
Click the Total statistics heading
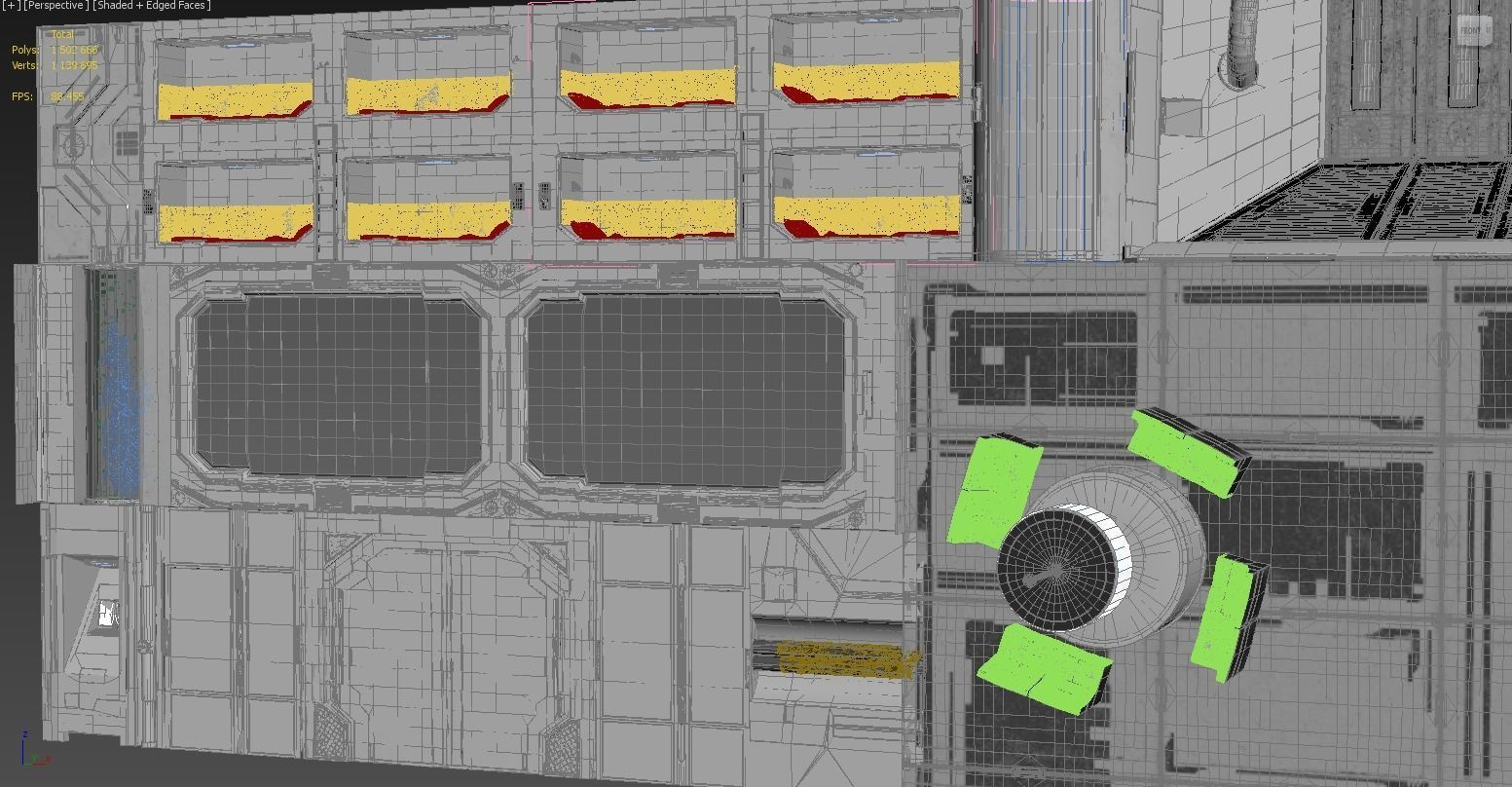[x=62, y=34]
